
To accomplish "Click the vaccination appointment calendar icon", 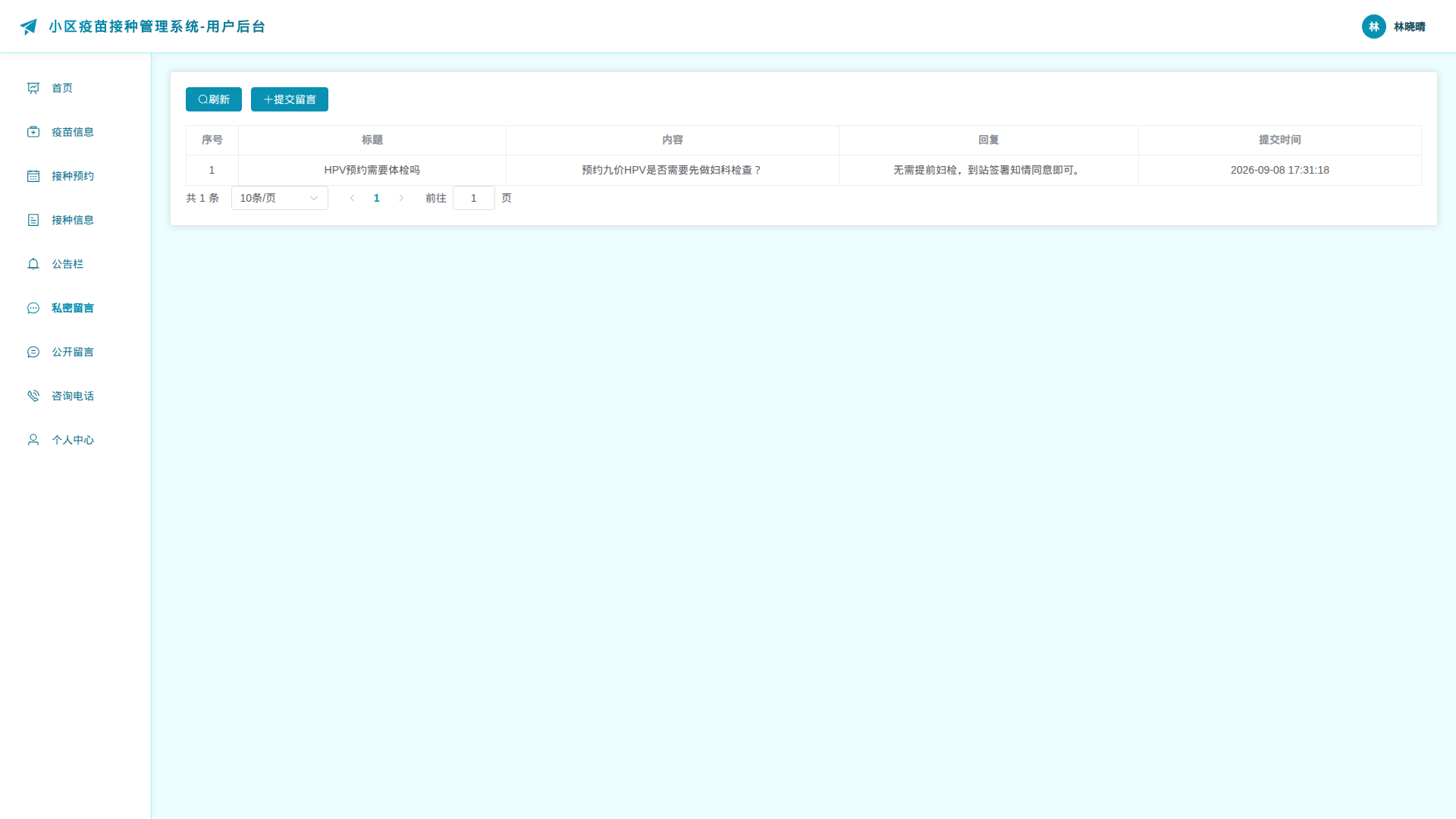I will pos(33,176).
